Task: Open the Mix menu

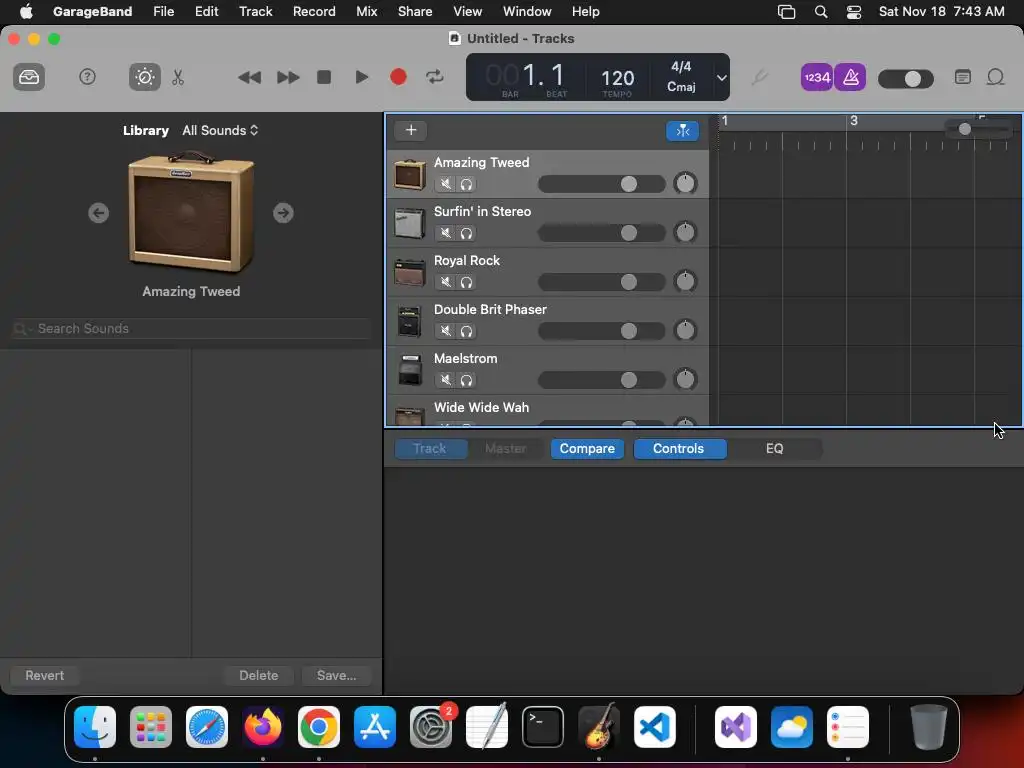Action: (x=366, y=11)
